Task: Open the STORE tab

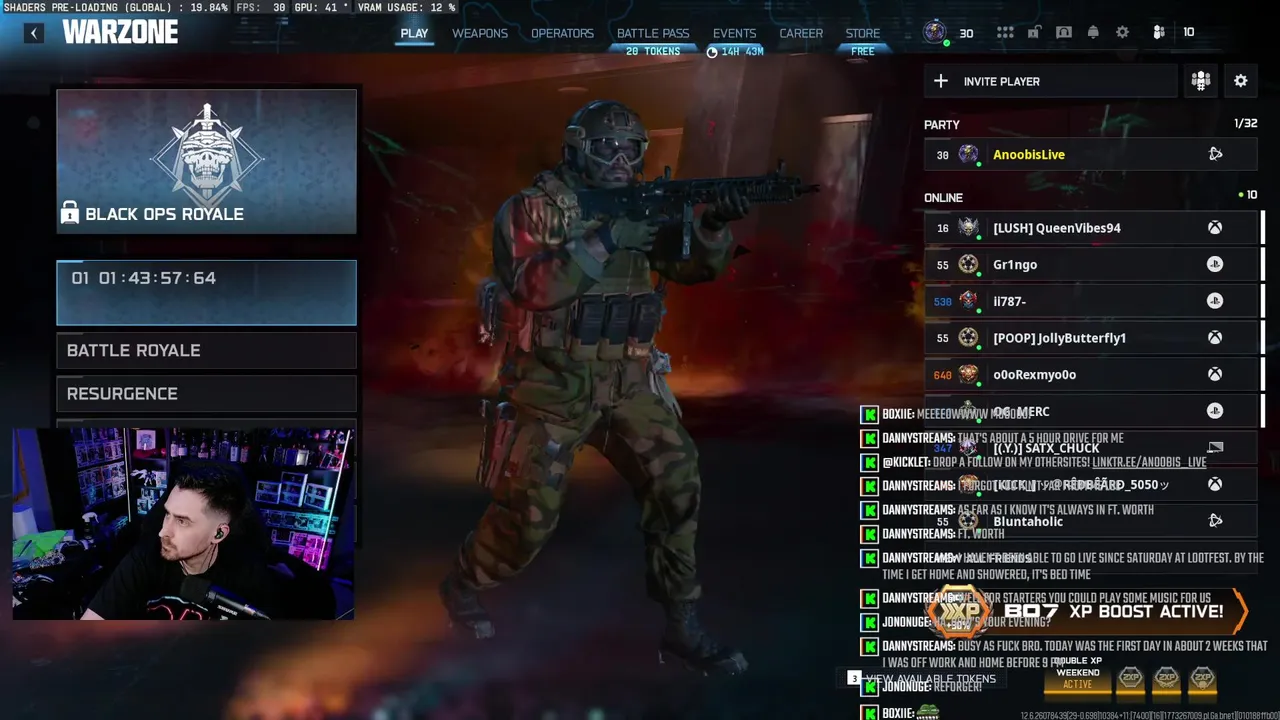Action: click(863, 33)
